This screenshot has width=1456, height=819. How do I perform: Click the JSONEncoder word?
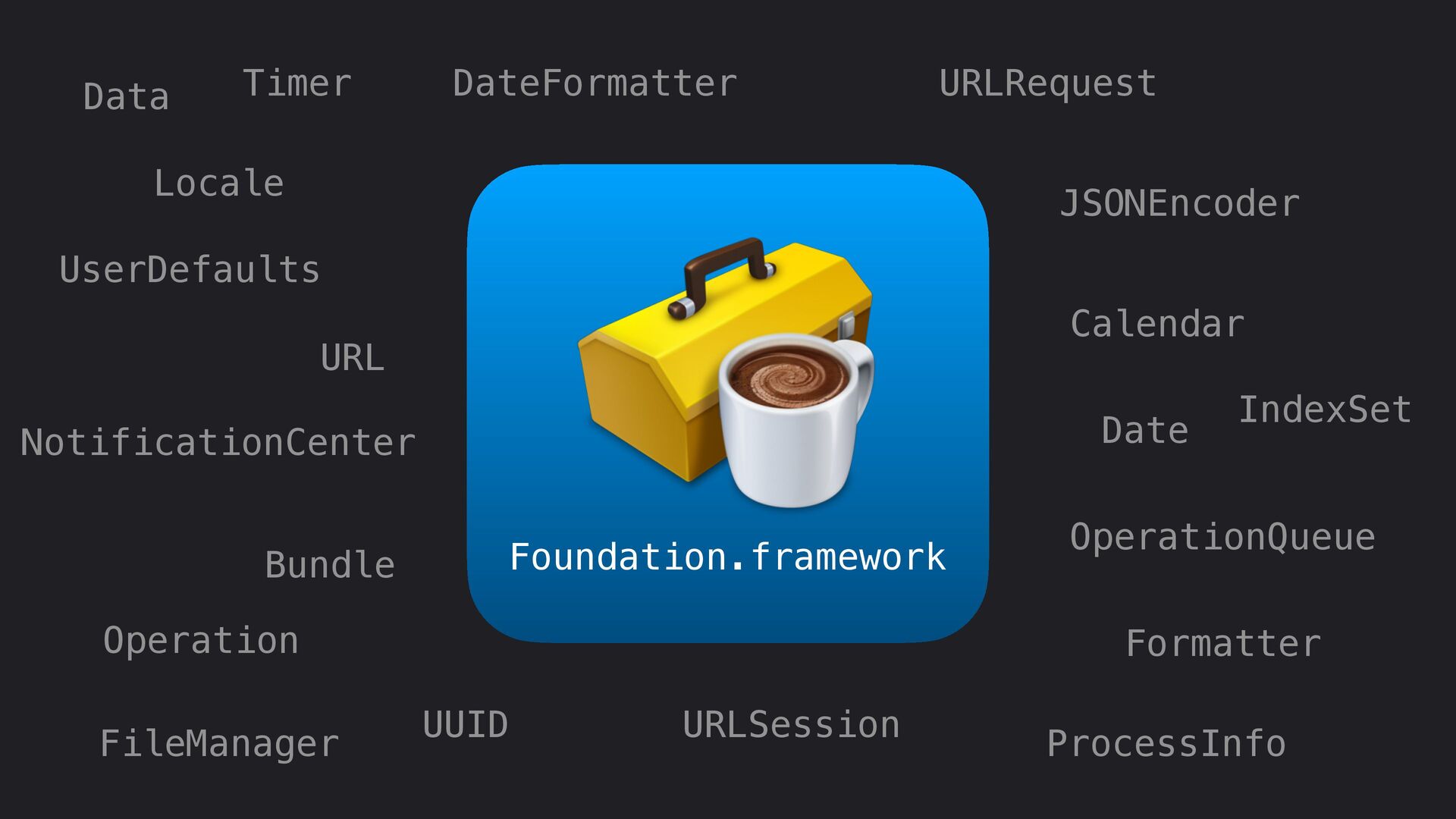[1179, 203]
